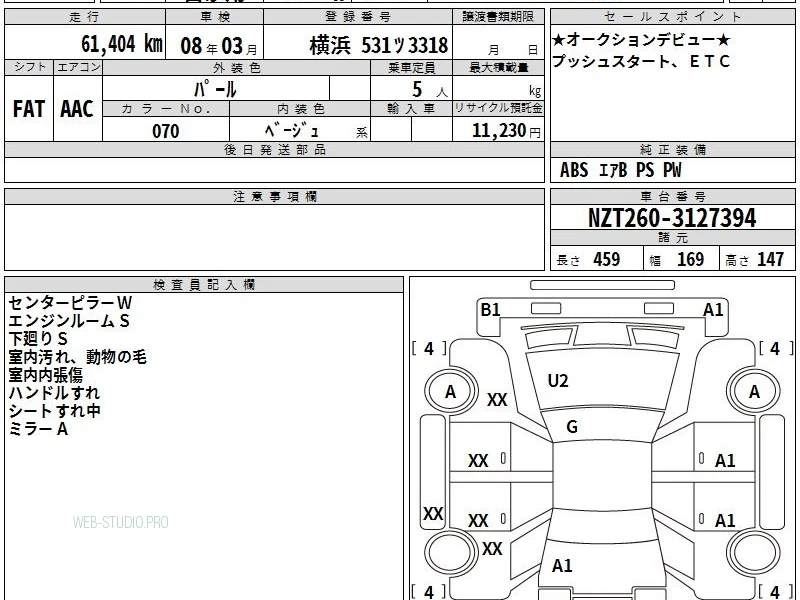Image resolution: width=800 pixels, height=600 pixels.
Task: Select the note 室内汚れ、動物の毛
Action: pyautogui.click(x=78, y=357)
